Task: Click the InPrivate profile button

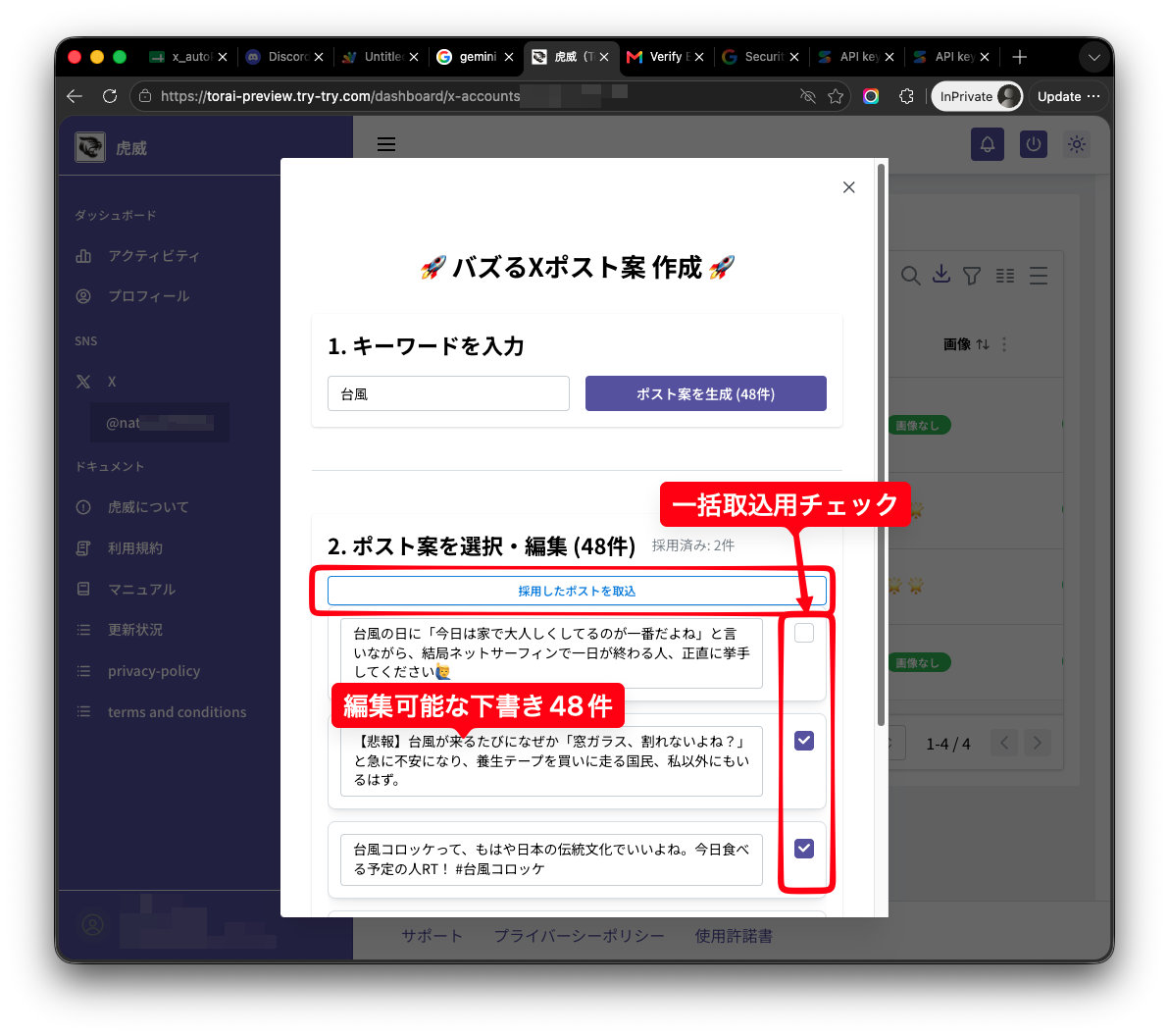Action: pyautogui.click(x=977, y=96)
